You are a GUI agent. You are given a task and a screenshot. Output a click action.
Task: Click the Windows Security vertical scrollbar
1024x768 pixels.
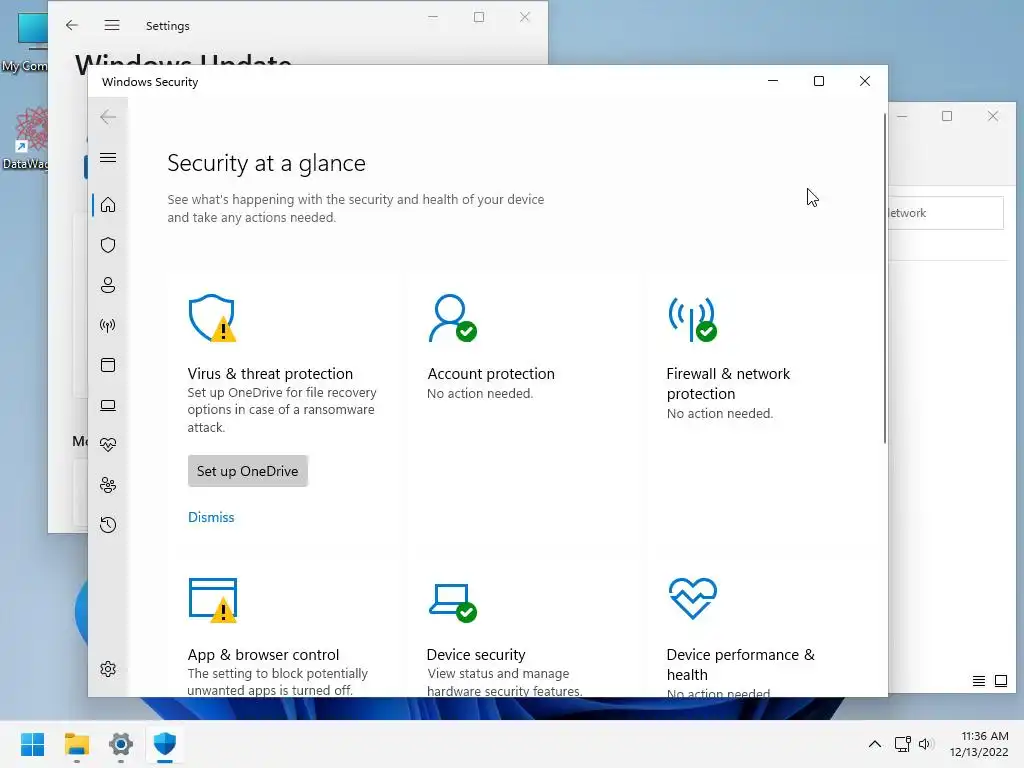click(885, 278)
